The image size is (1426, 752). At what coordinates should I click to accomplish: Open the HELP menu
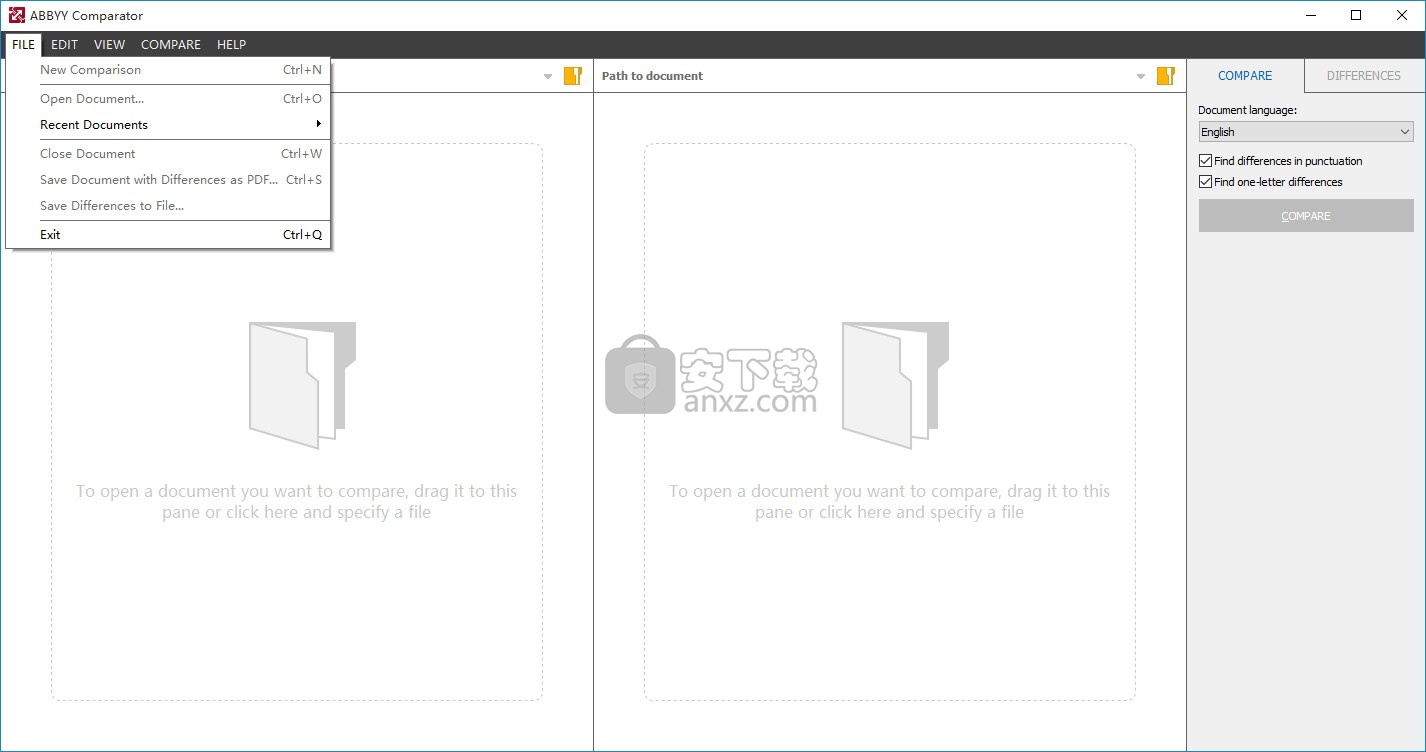click(x=231, y=44)
